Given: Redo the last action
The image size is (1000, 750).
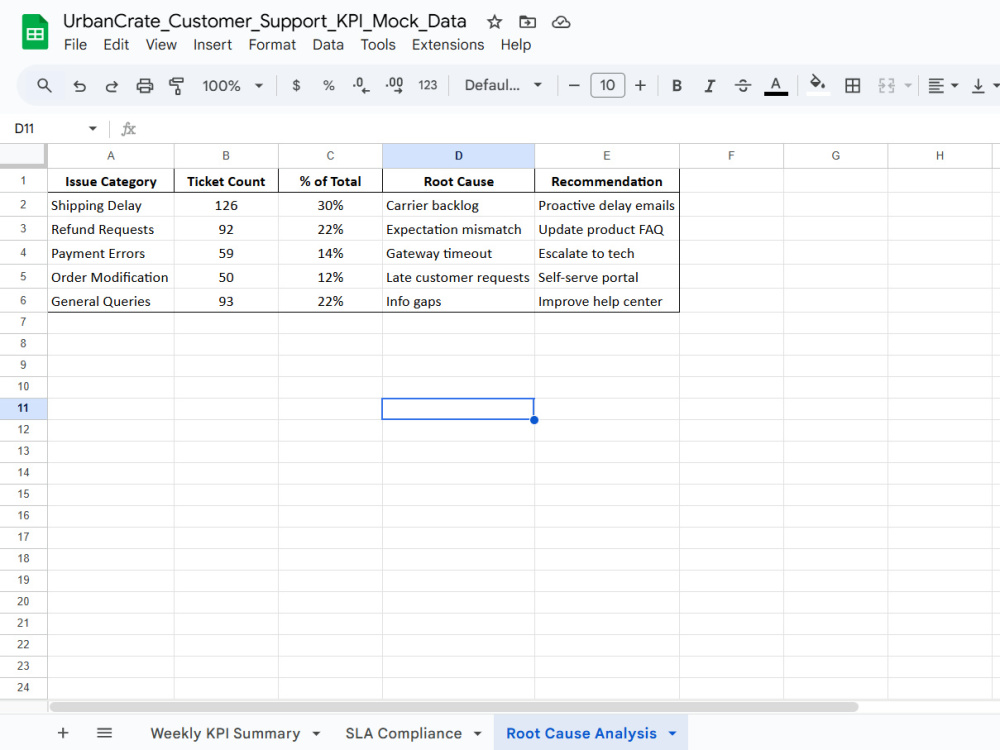Looking at the screenshot, I should click(x=112, y=85).
